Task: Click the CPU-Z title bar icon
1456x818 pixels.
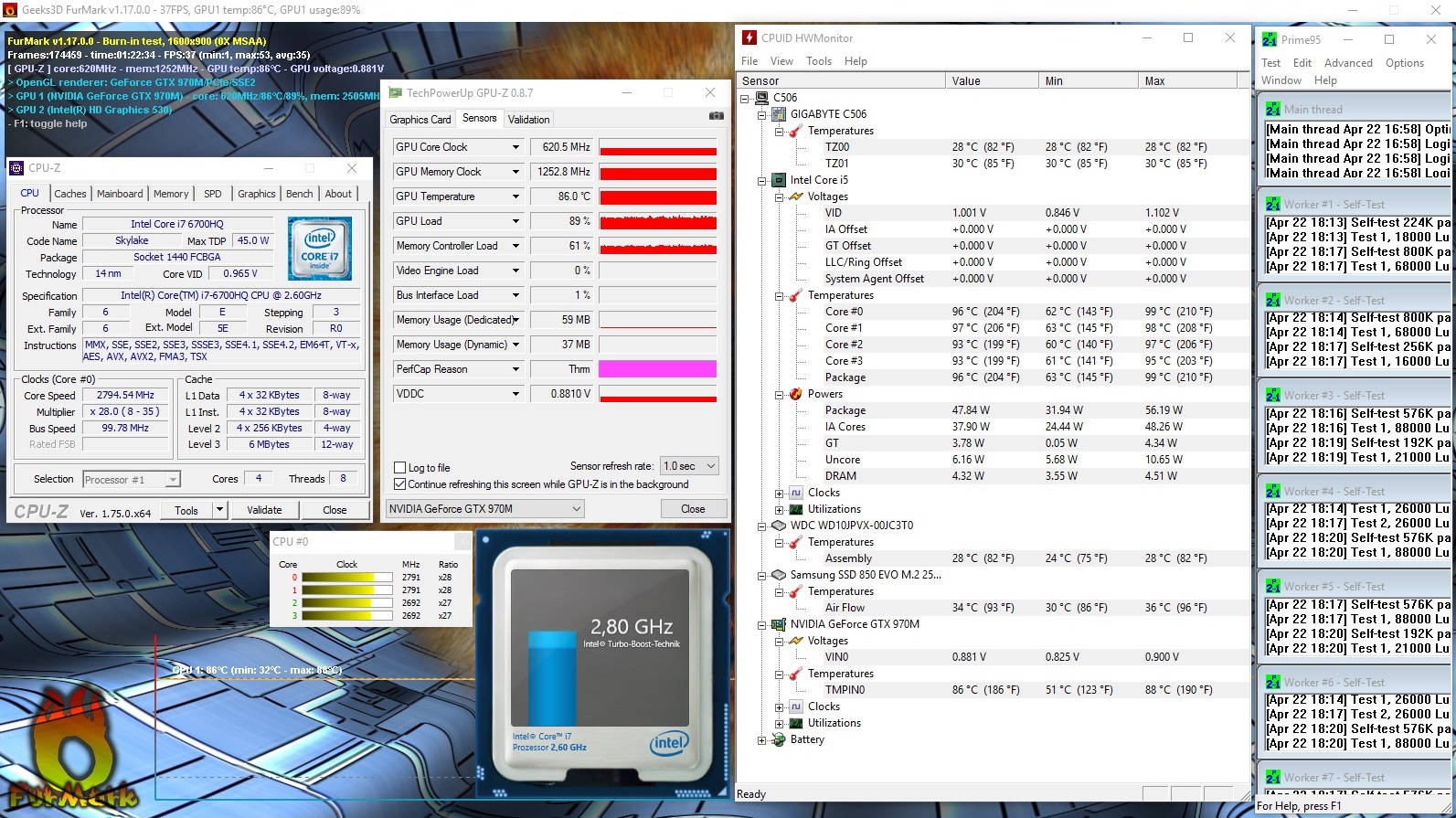Action: point(16,168)
